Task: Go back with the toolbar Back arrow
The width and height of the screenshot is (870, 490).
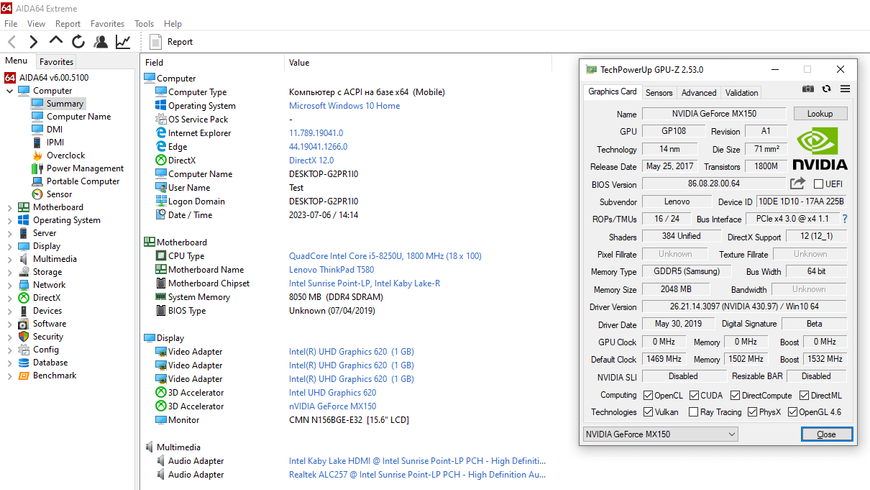Action: (12, 42)
